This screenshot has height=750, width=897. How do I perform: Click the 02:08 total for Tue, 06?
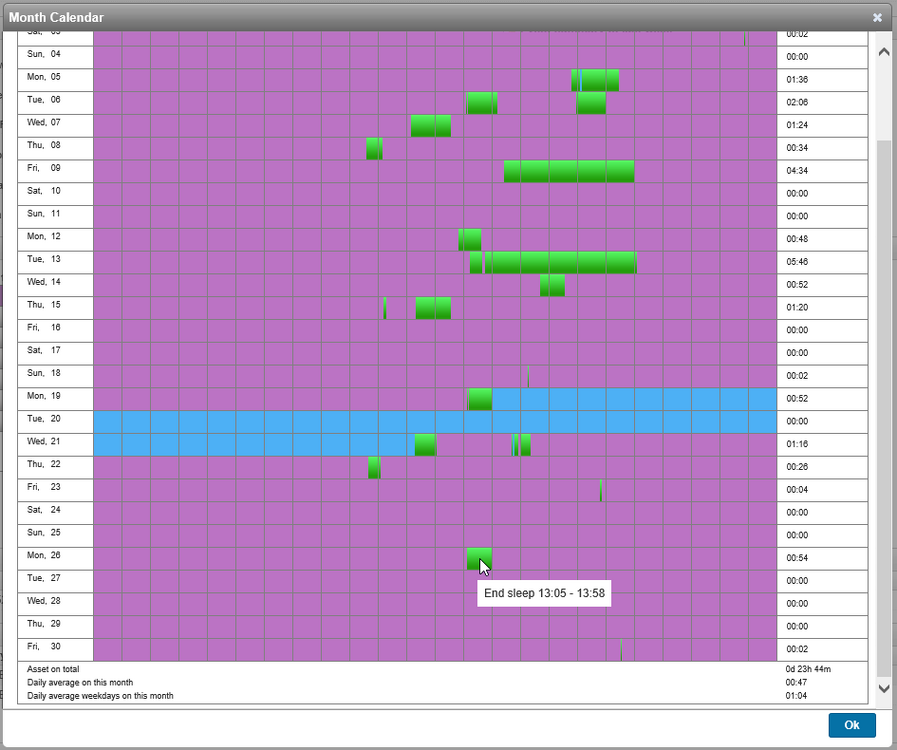point(797,102)
